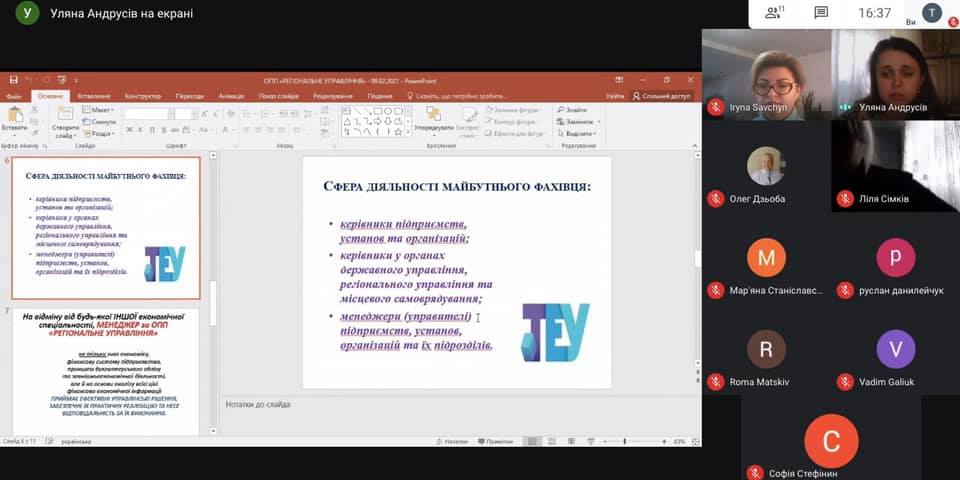Click Fit slide to window icon
This screenshot has height=480, width=960.
[x=695, y=441]
